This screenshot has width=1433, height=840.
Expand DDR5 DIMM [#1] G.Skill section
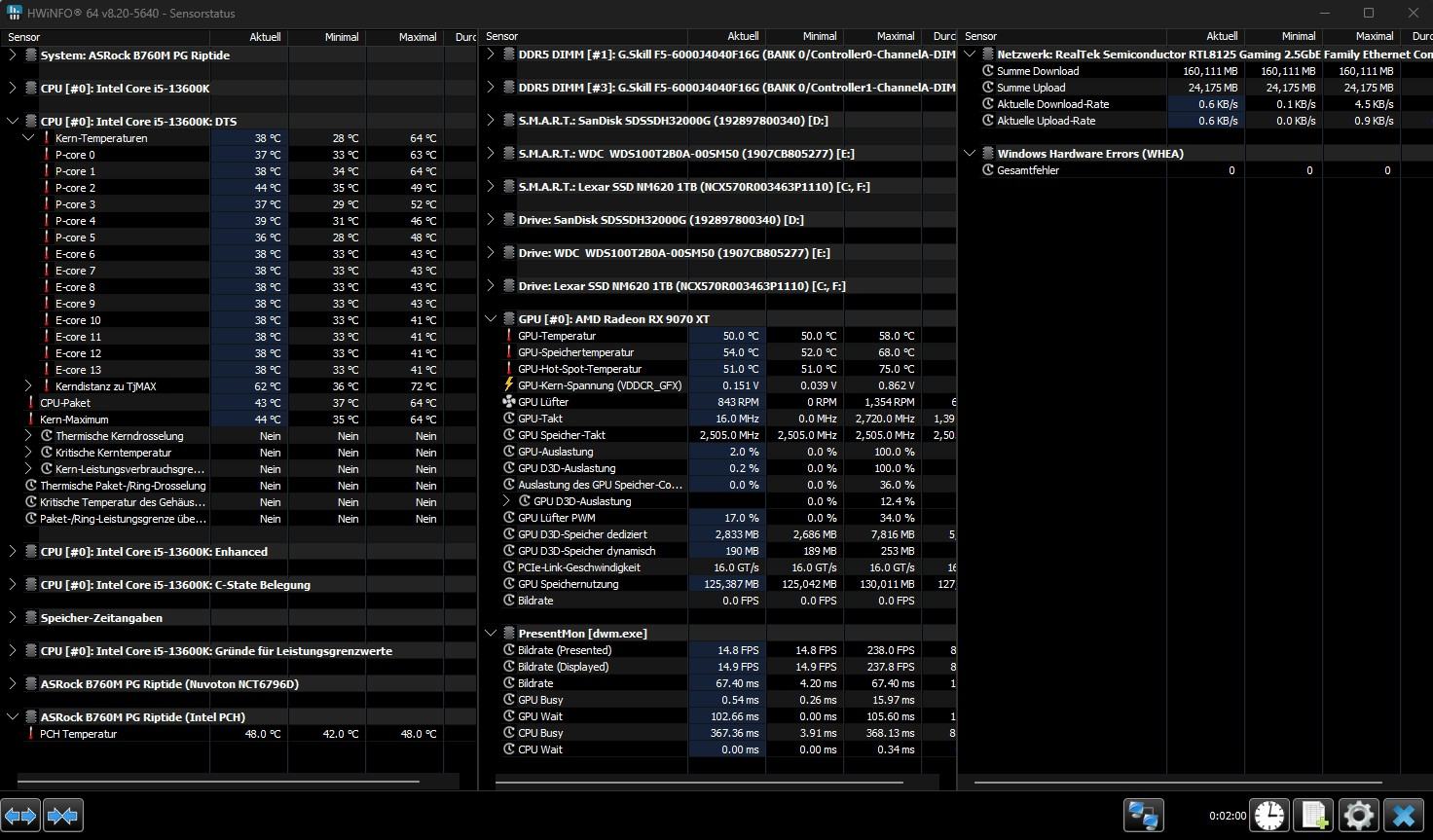pyautogui.click(x=491, y=55)
